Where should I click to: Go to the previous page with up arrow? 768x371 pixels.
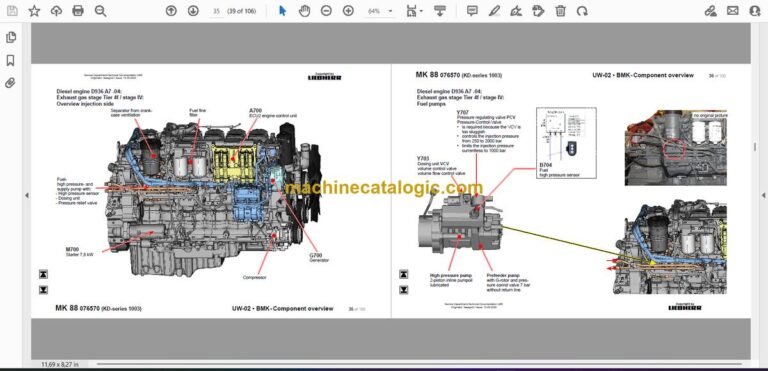coord(171,11)
